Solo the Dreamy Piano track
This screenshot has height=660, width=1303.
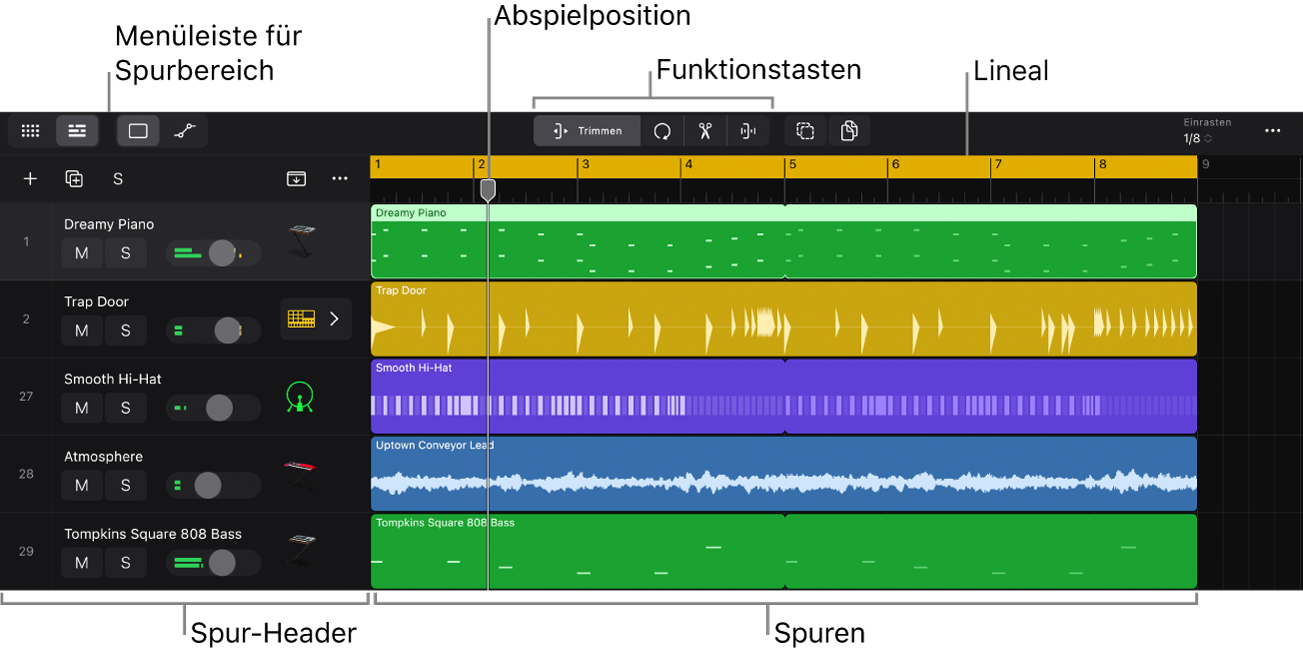click(x=126, y=253)
